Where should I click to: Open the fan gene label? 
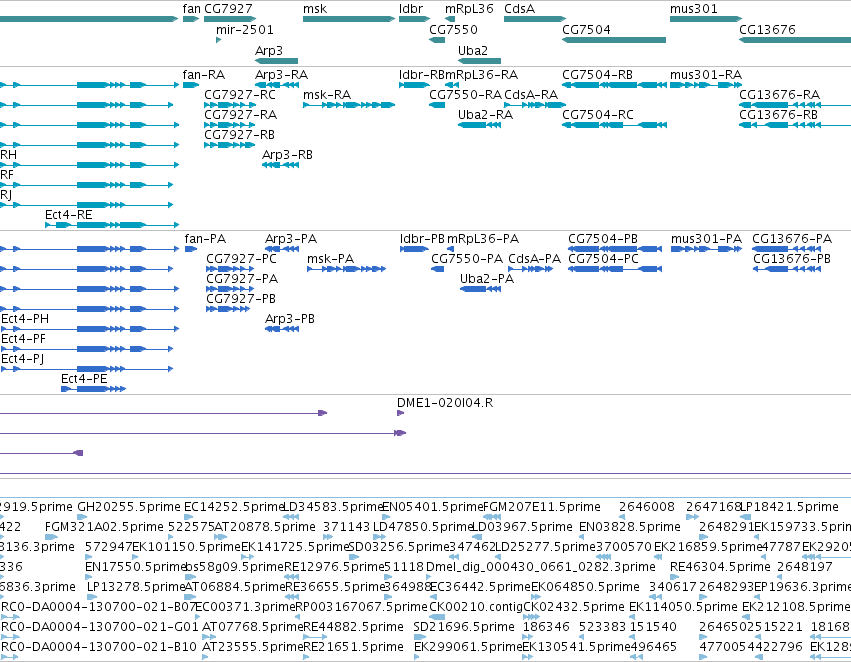(x=191, y=9)
